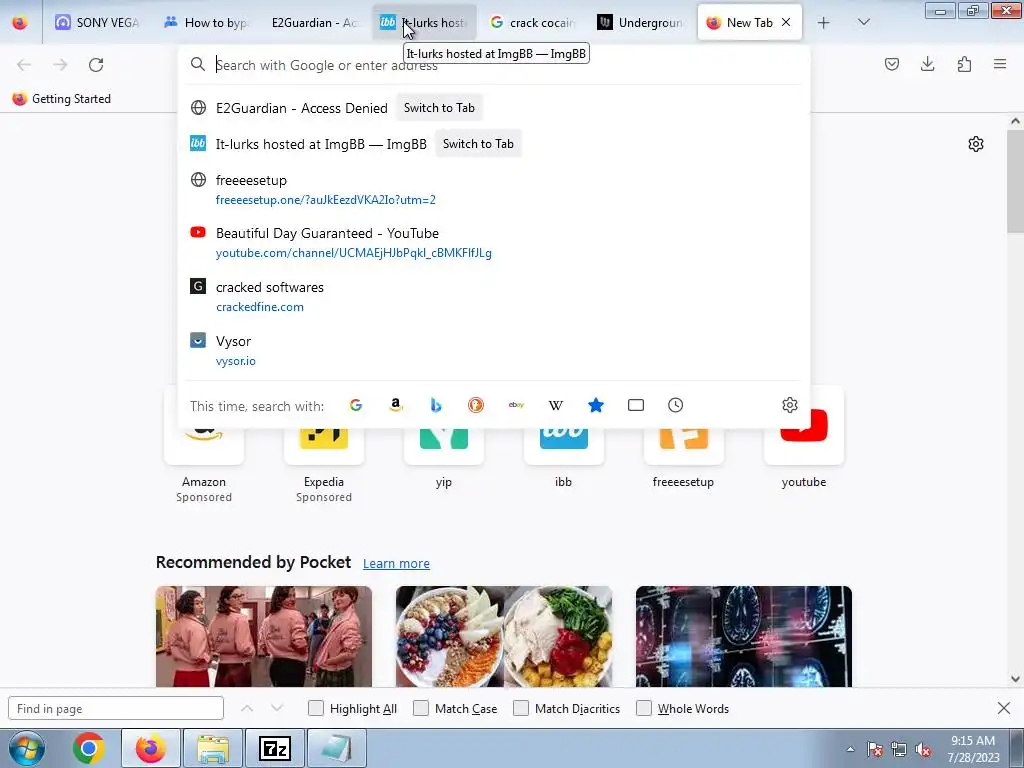Open Pocket story with pink jackets

[x=264, y=636]
